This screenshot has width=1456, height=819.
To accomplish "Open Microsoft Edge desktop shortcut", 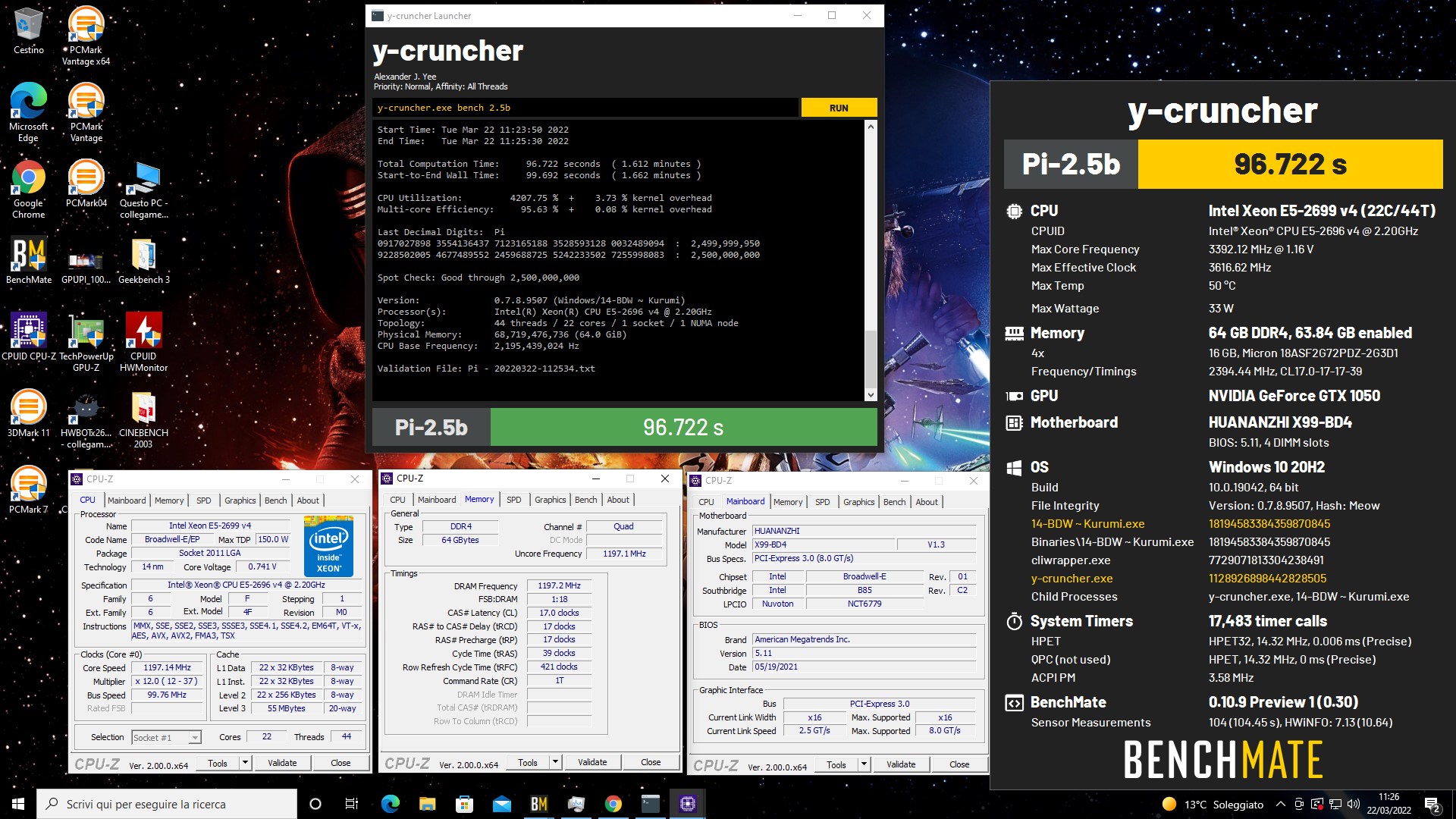I will pos(28,111).
